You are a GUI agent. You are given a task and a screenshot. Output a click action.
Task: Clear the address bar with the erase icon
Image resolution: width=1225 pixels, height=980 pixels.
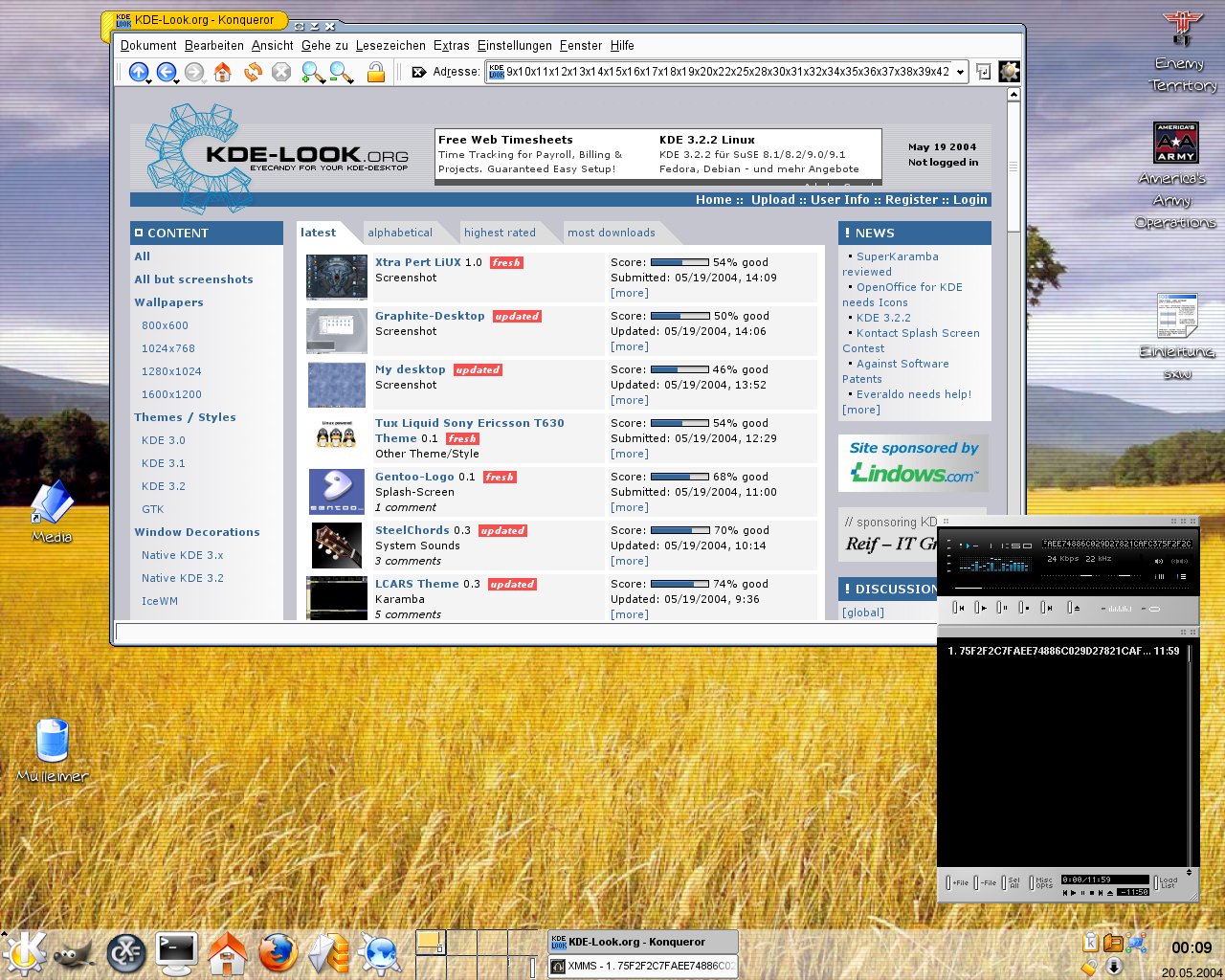(418, 72)
